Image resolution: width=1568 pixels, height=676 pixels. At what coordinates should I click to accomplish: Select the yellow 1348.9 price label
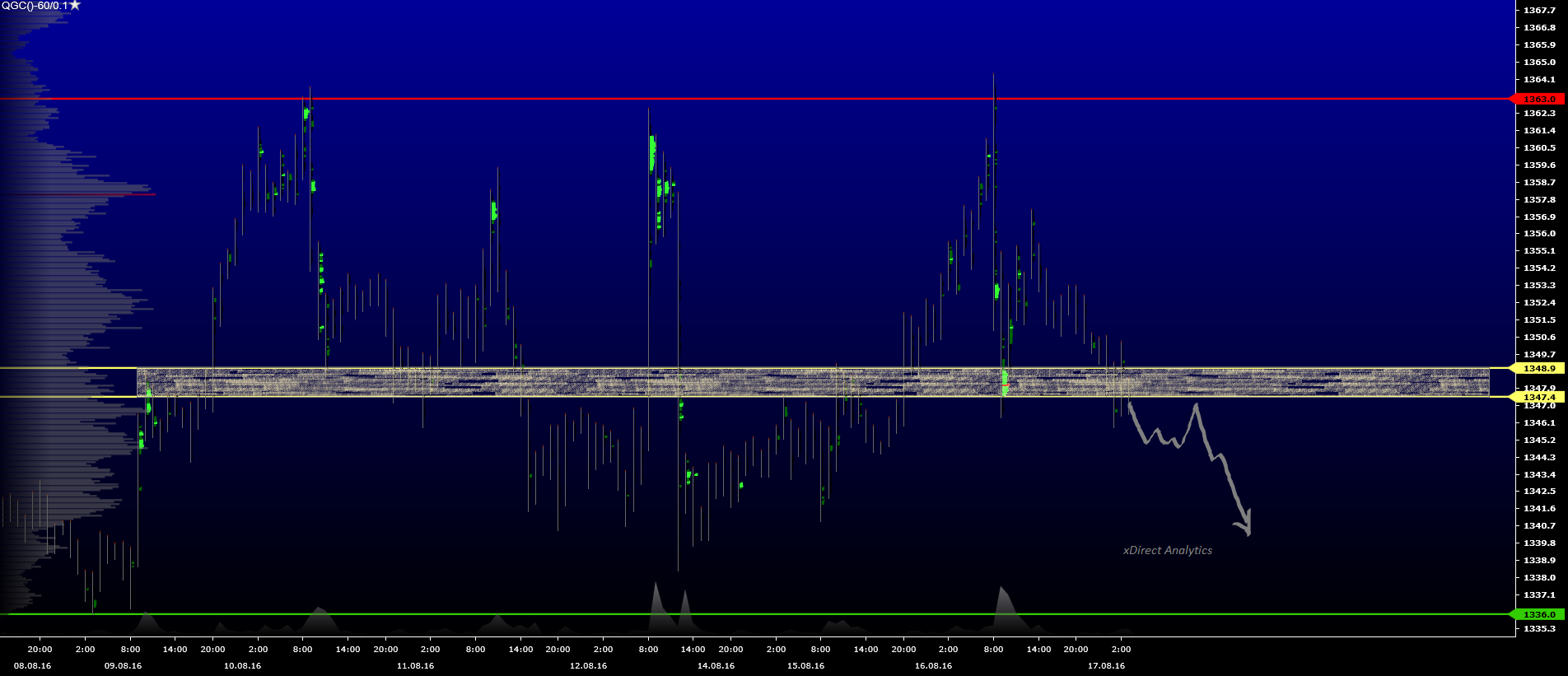[1539, 368]
